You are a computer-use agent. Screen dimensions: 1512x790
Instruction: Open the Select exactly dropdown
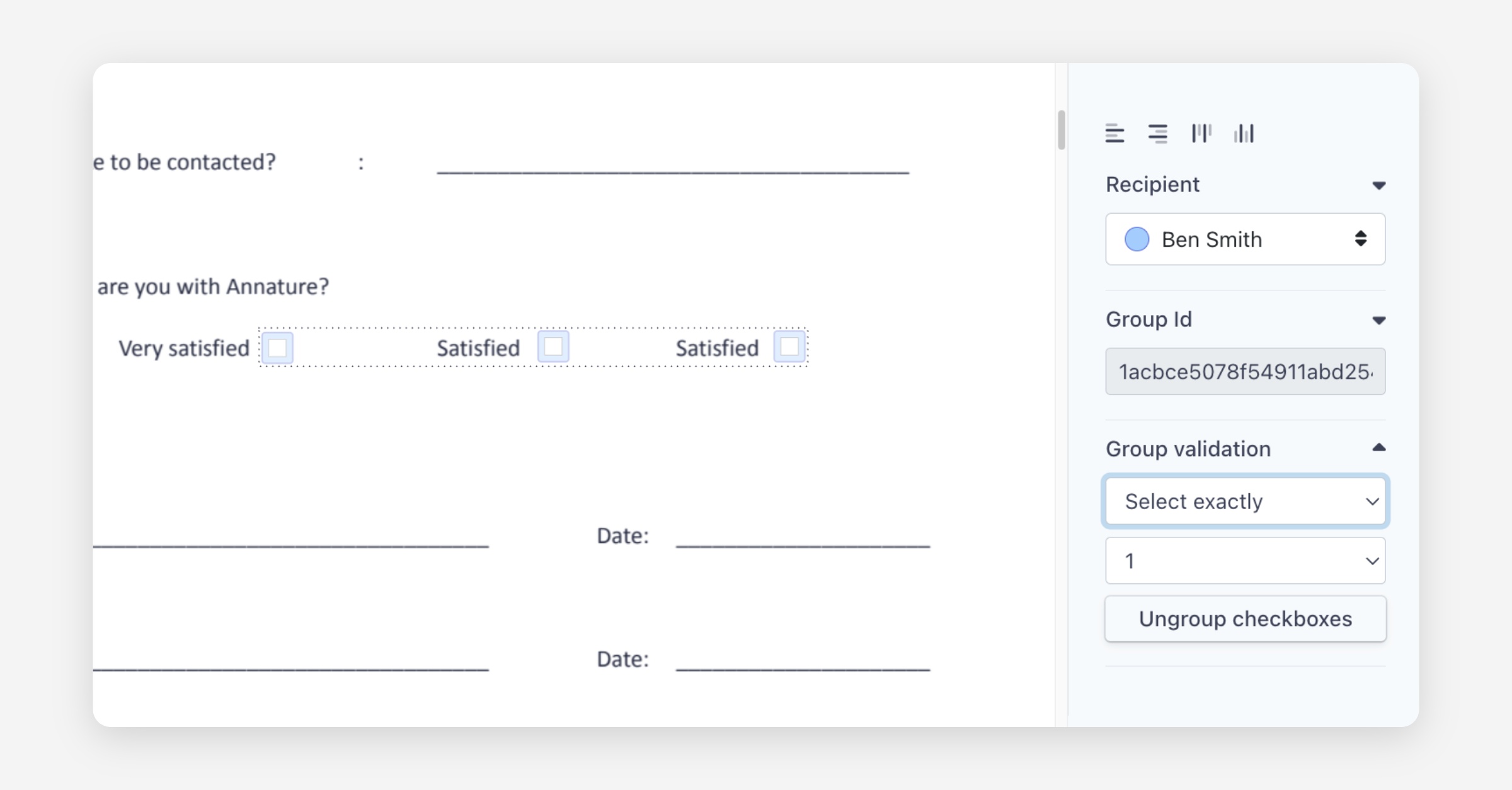tap(1245, 501)
